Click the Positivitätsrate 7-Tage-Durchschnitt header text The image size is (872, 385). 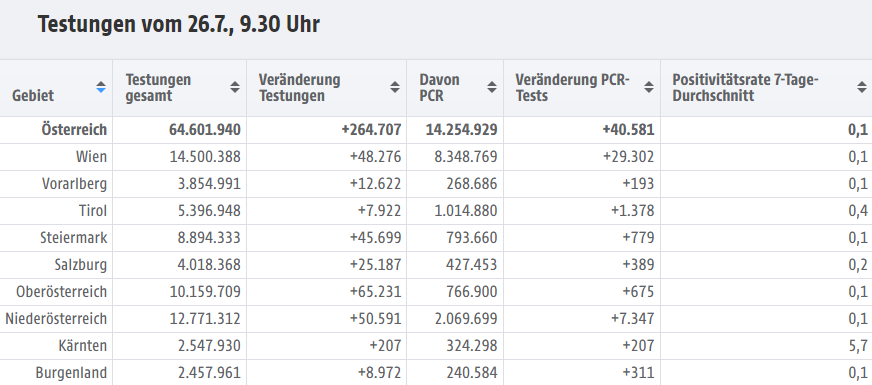point(745,88)
